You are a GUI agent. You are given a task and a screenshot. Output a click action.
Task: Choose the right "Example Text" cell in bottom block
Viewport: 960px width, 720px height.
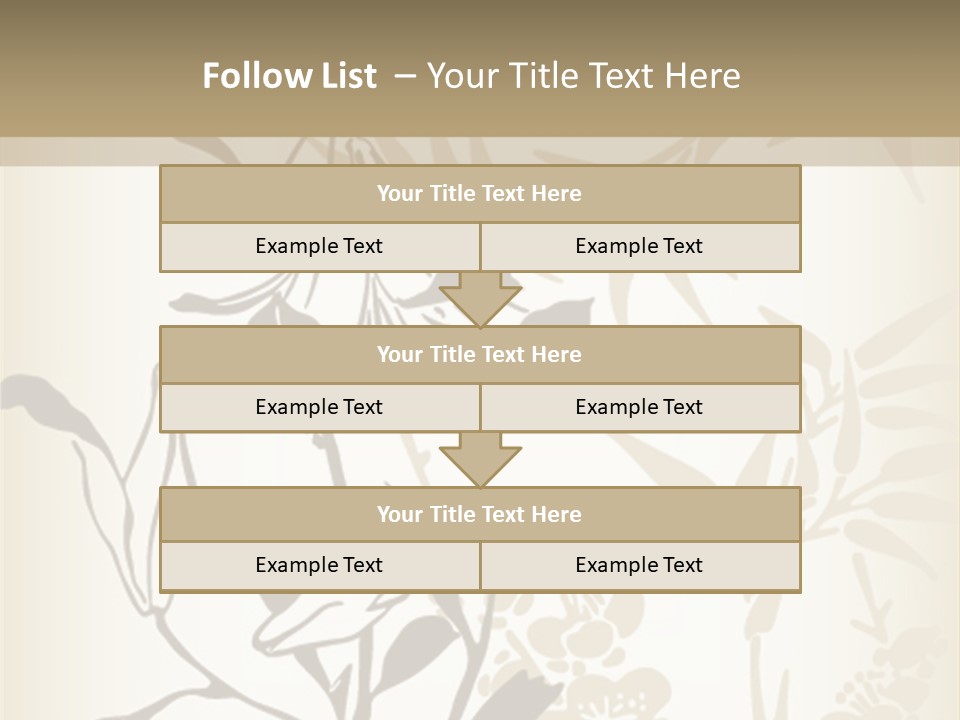click(639, 565)
